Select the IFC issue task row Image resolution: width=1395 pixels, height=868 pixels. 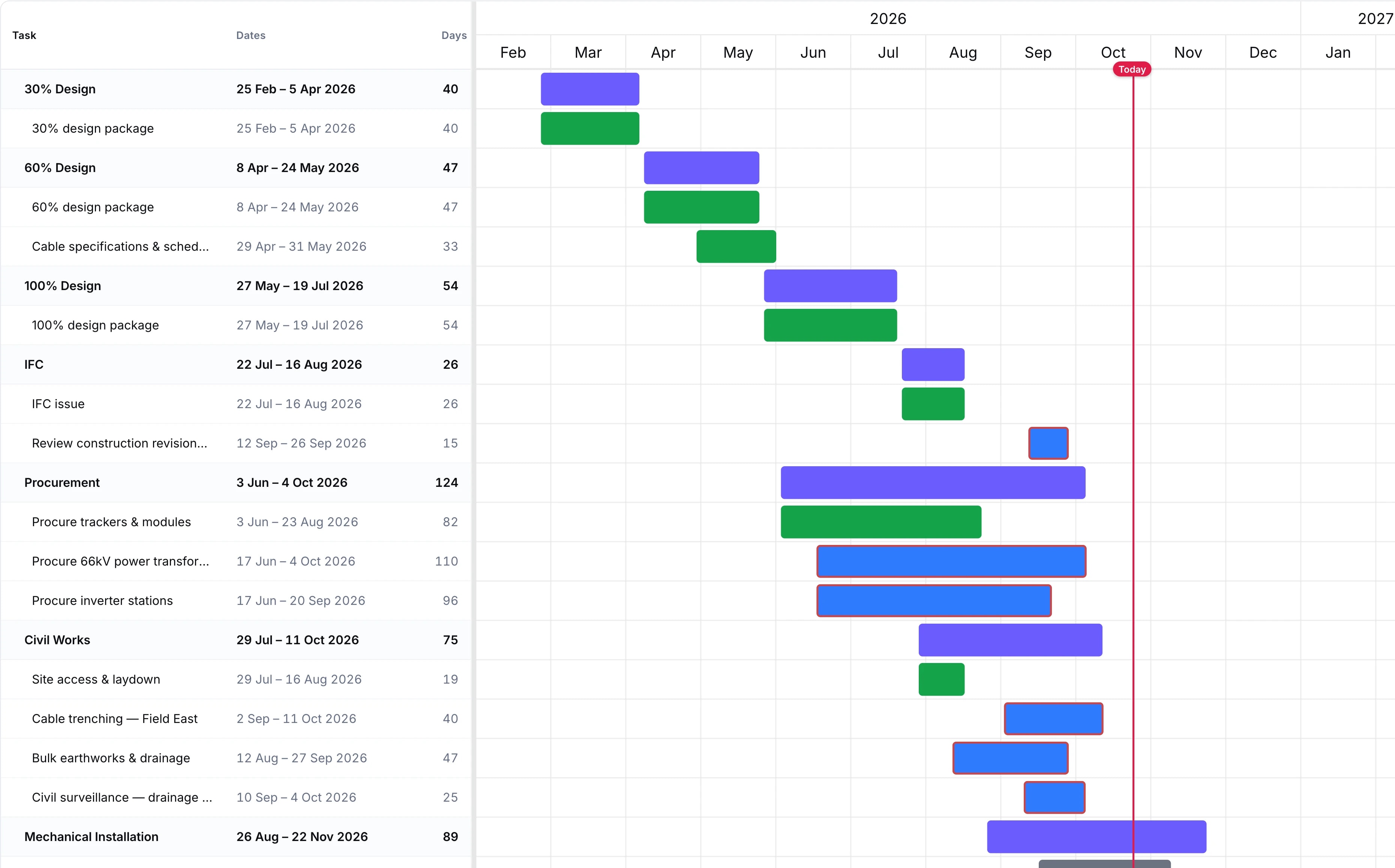click(235, 404)
